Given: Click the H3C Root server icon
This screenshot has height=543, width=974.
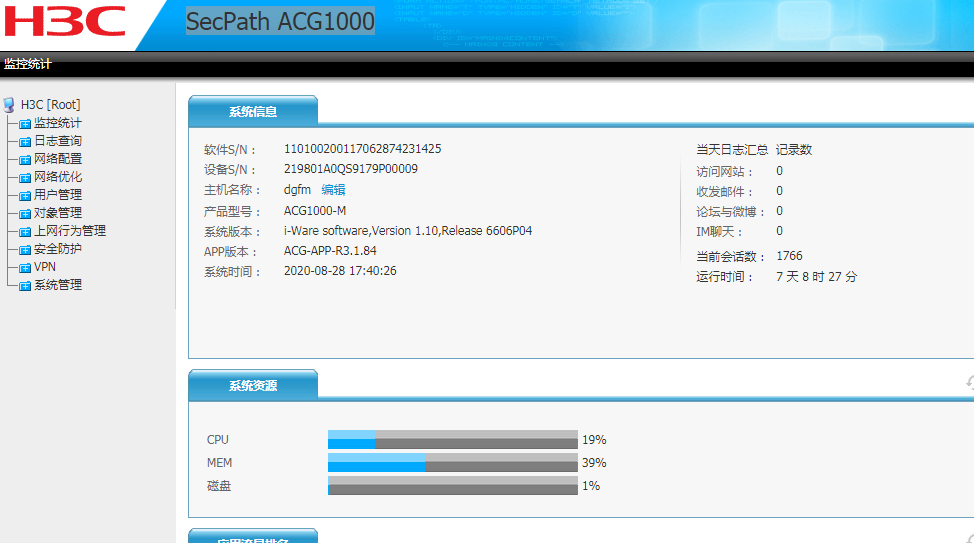Looking at the screenshot, I should [x=9, y=105].
